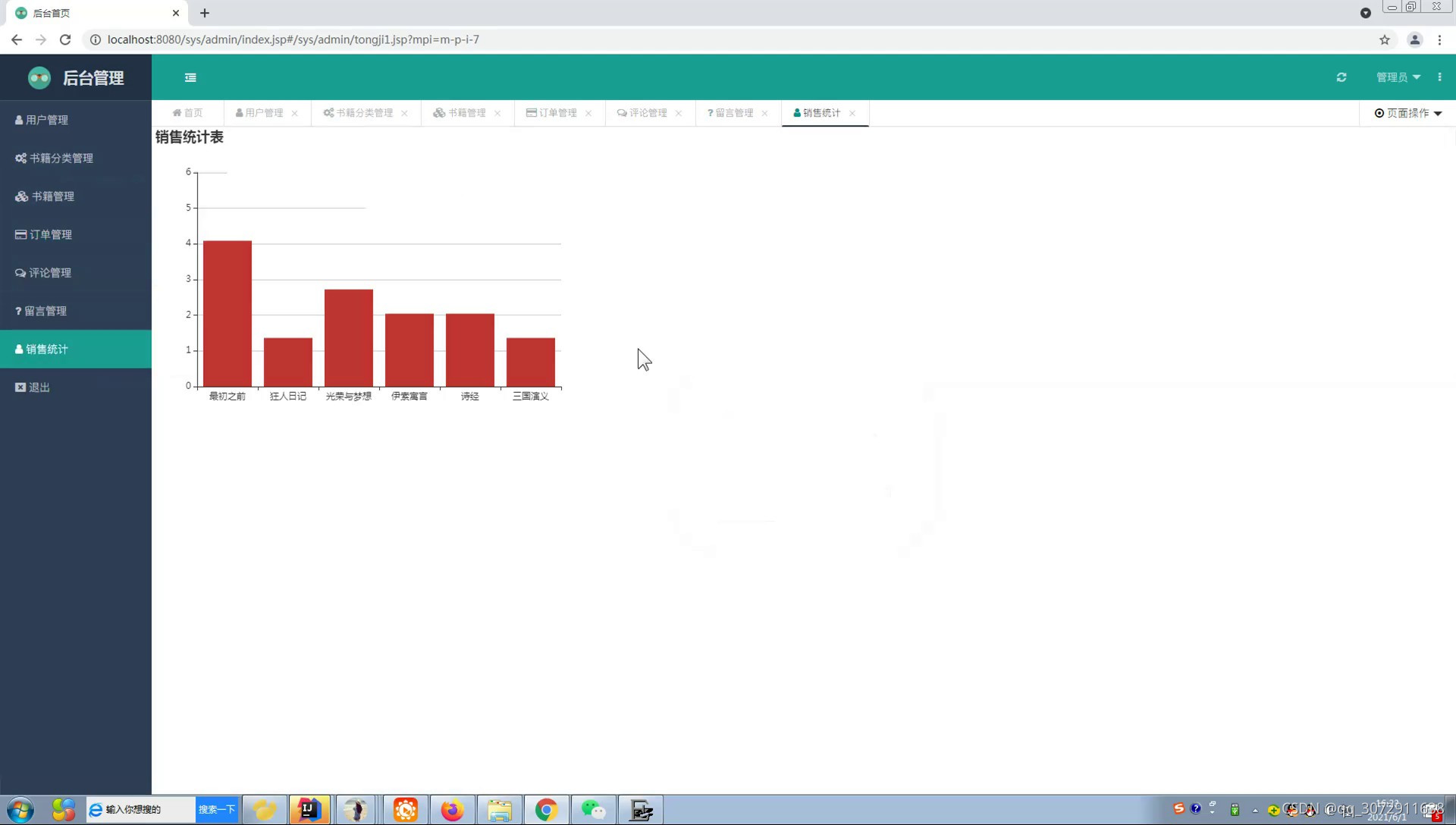The height and width of the screenshot is (825, 1456).
Task: Close the 评论管理 tab
Action: pos(679,114)
